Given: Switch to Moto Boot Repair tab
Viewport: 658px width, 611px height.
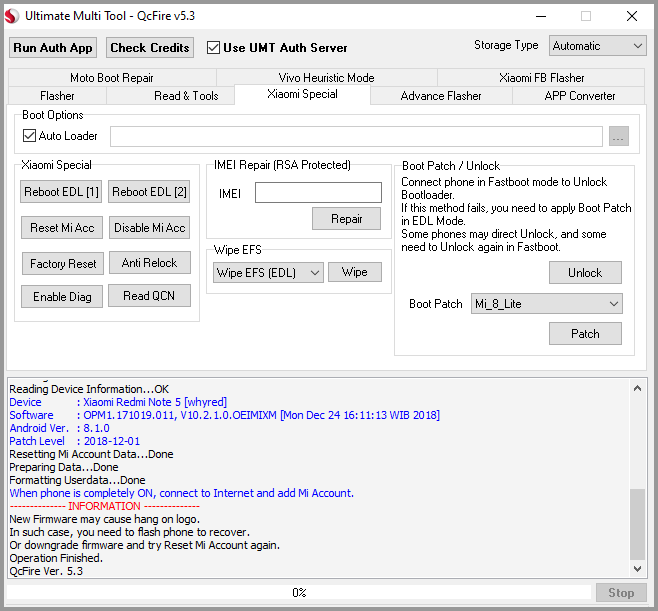Looking at the screenshot, I should pyautogui.click(x=112, y=78).
